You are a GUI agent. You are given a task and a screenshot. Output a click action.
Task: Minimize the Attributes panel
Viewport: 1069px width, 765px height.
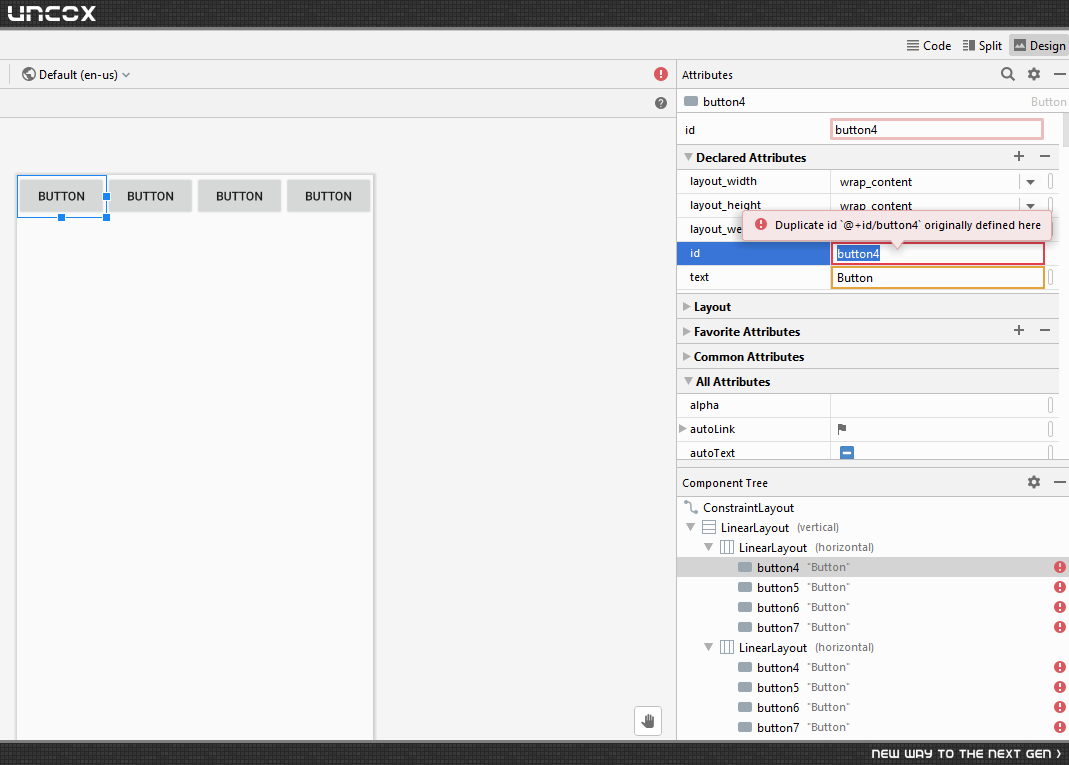click(x=1059, y=74)
